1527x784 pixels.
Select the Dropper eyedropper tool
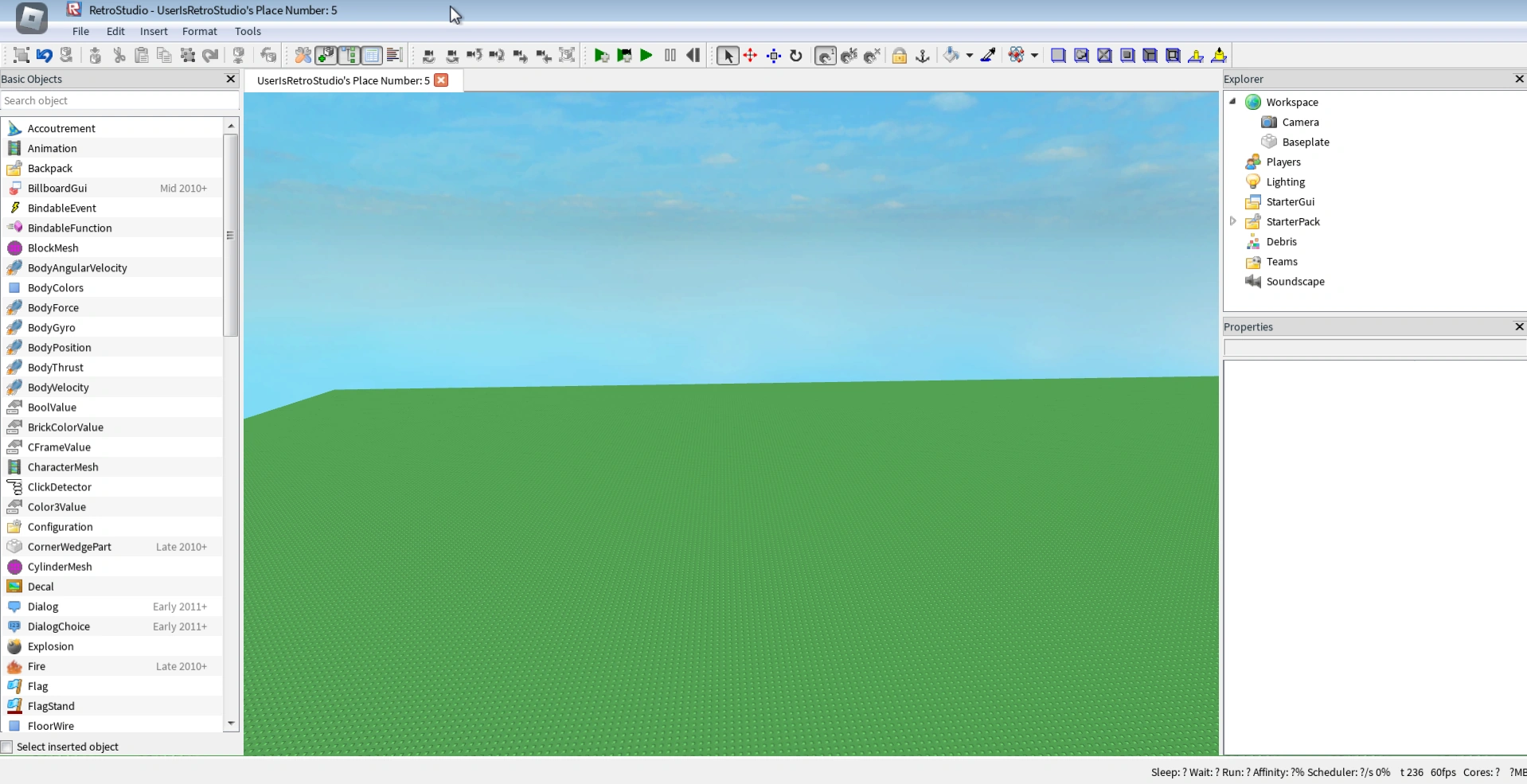point(988,55)
